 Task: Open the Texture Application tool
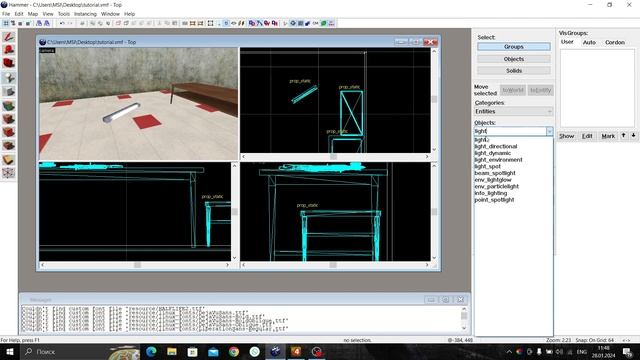point(9,105)
